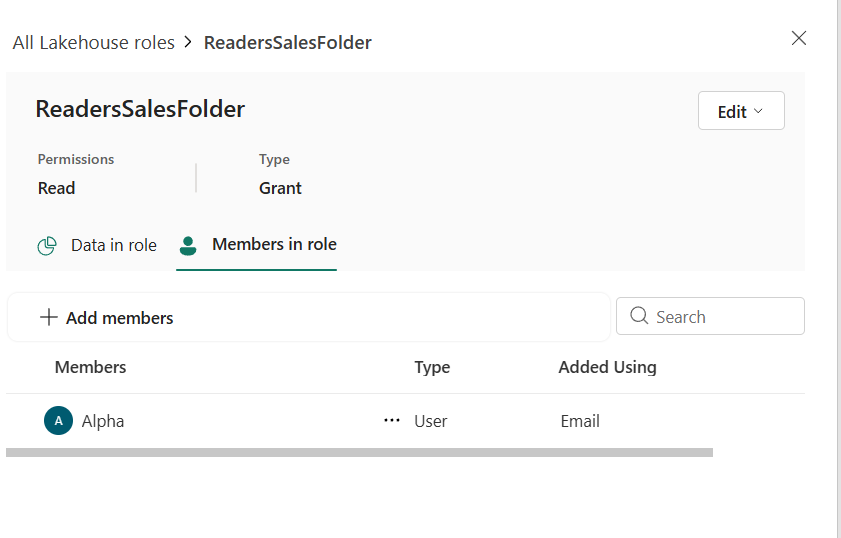Click the ReadersSalesFolder role title heading
Viewport: 841px width, 538px height.
click(140, 109)
